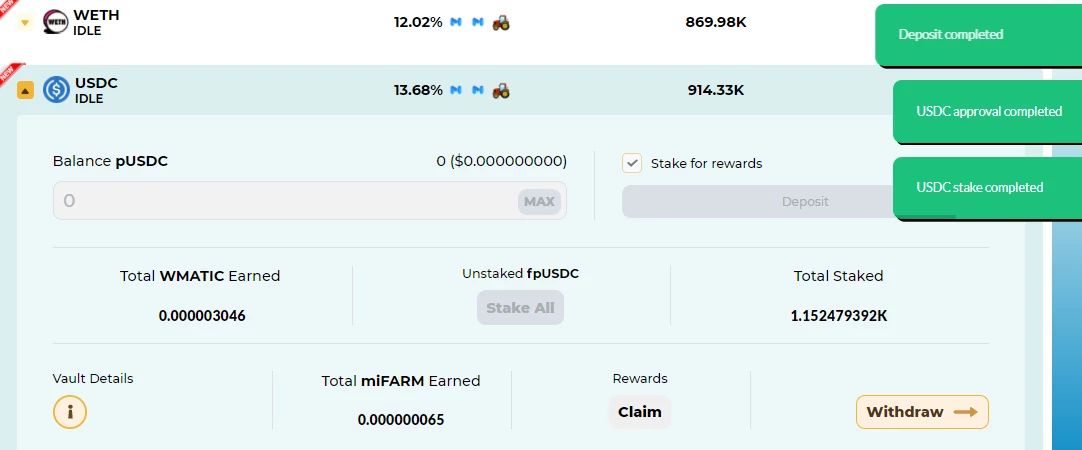Click the arrow icon on Withdraw
The image size is (1082, 450).
965,412
